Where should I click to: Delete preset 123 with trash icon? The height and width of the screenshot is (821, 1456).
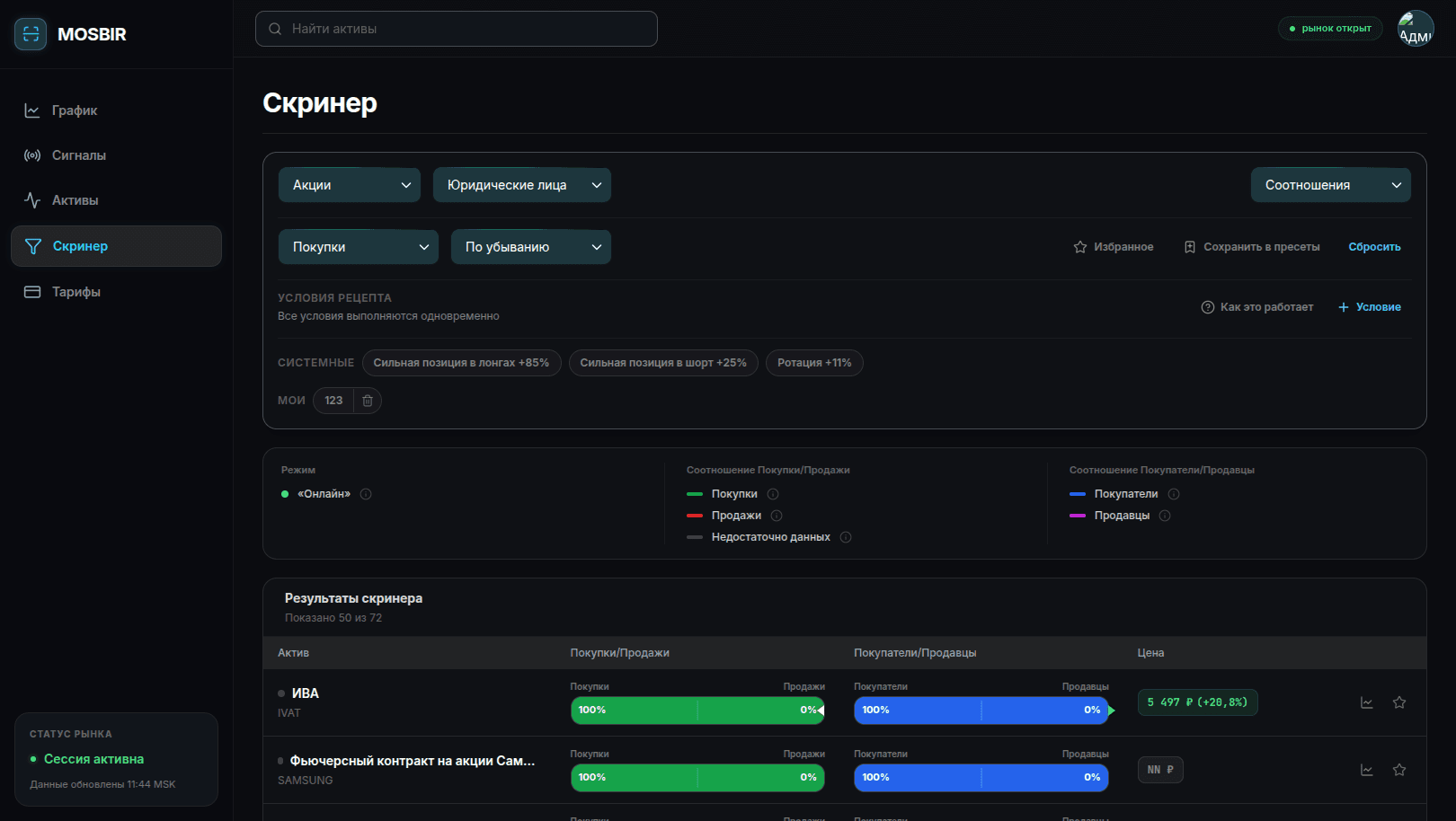[368, 401]
